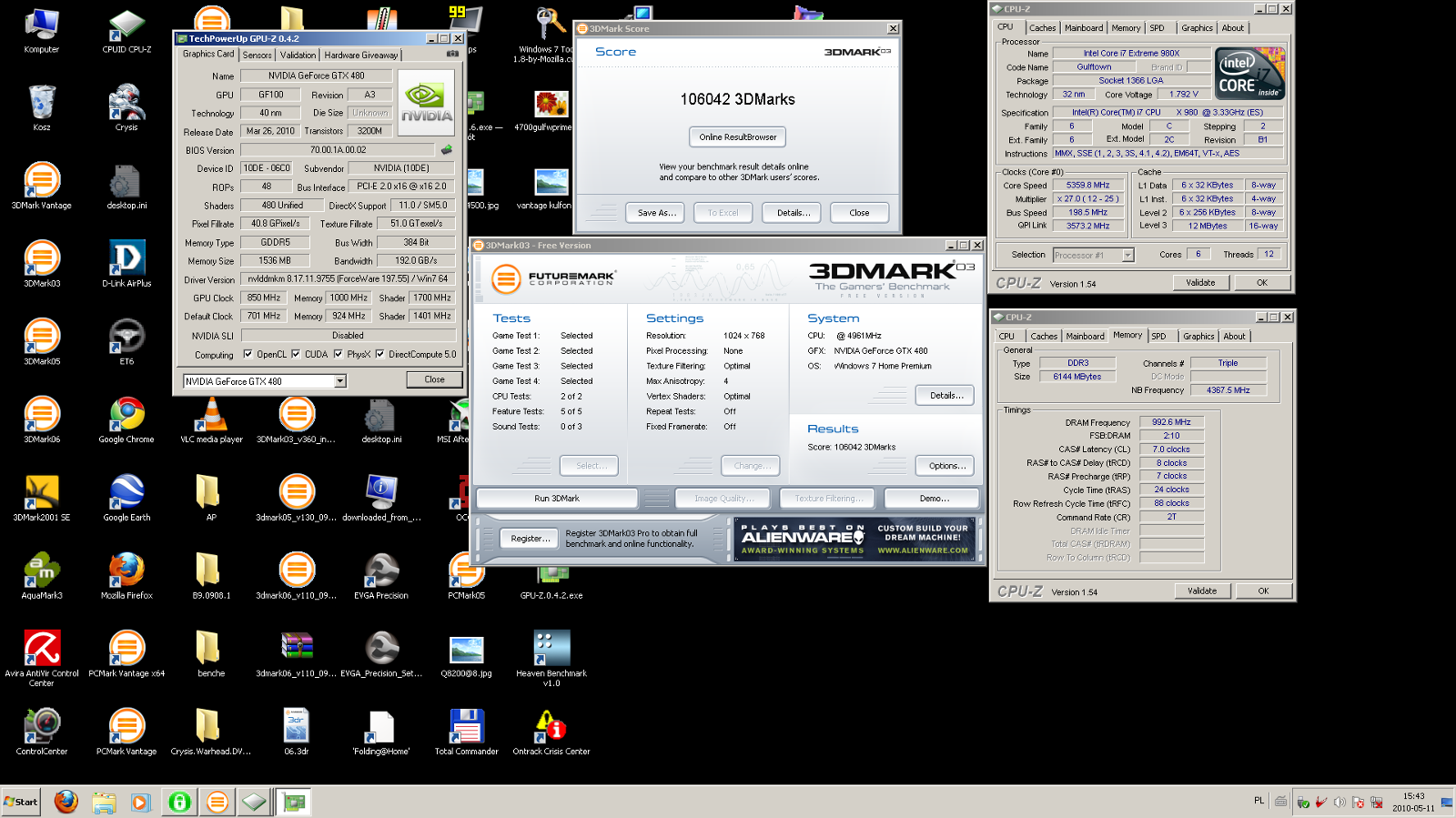
Task: Launch the ET6 desktop shortcut
Action: 126,342
